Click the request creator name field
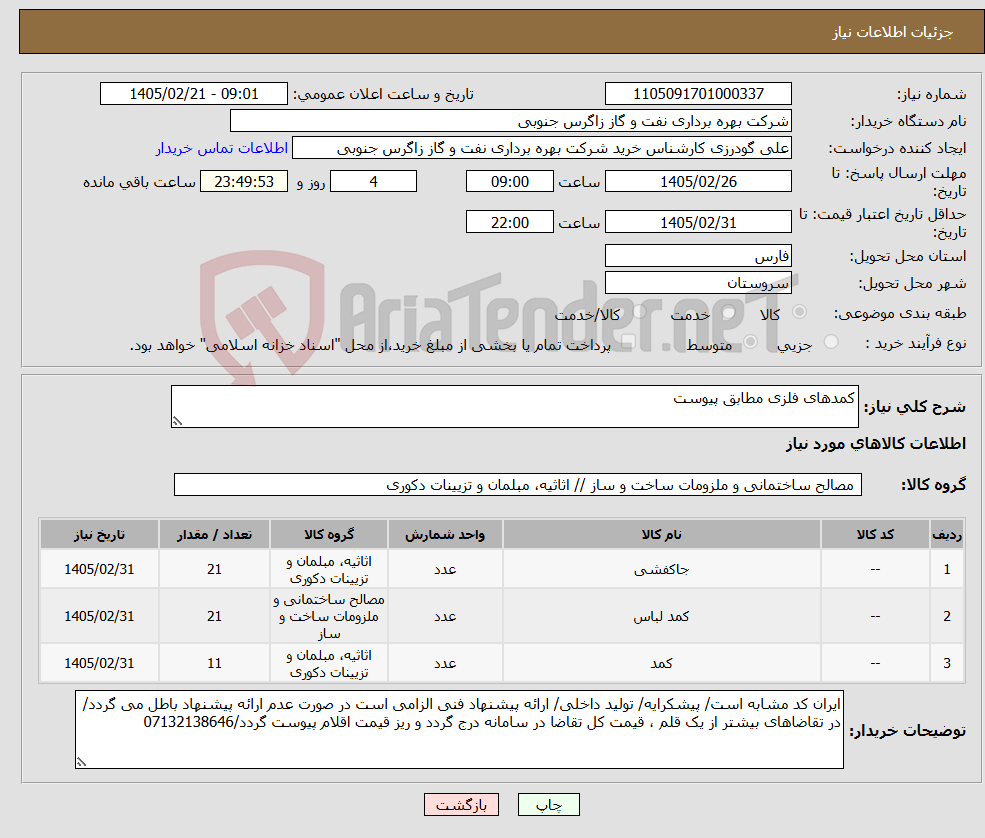Screen dimensions: 985x838 [x=541, y=148]
